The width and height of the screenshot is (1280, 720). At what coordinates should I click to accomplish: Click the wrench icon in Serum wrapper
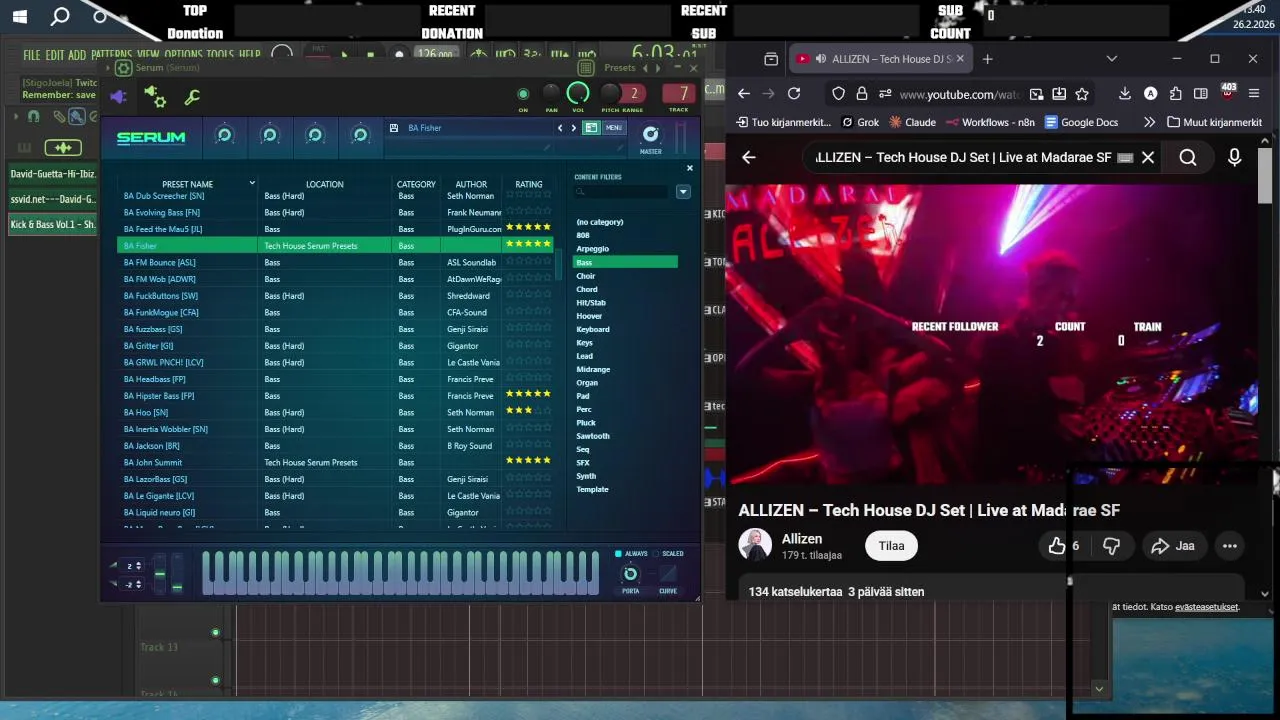coord(192,97)
